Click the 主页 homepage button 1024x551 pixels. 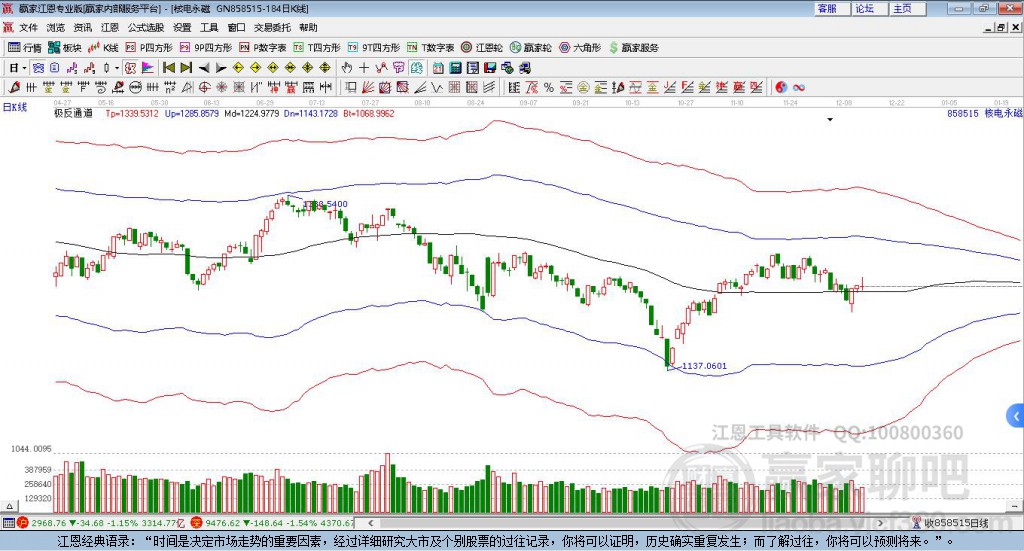pyautogui.click(x=908, y=8)
